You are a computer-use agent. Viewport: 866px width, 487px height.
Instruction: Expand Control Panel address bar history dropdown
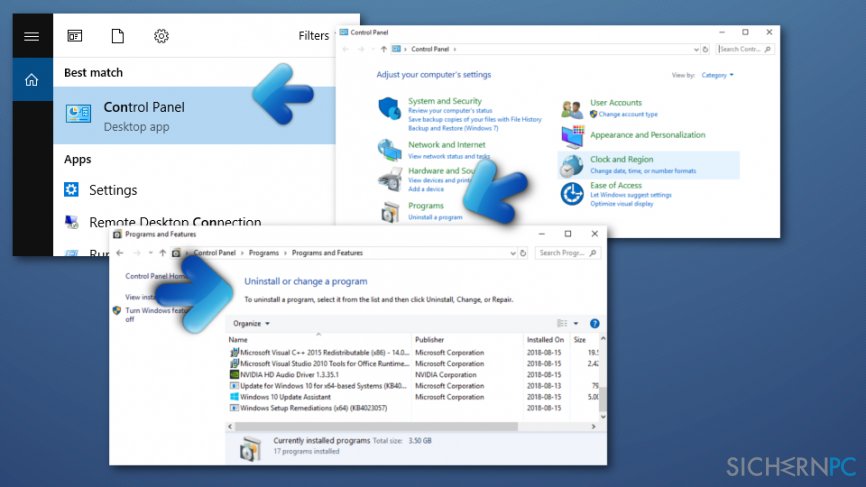click(x=696, y=50)
